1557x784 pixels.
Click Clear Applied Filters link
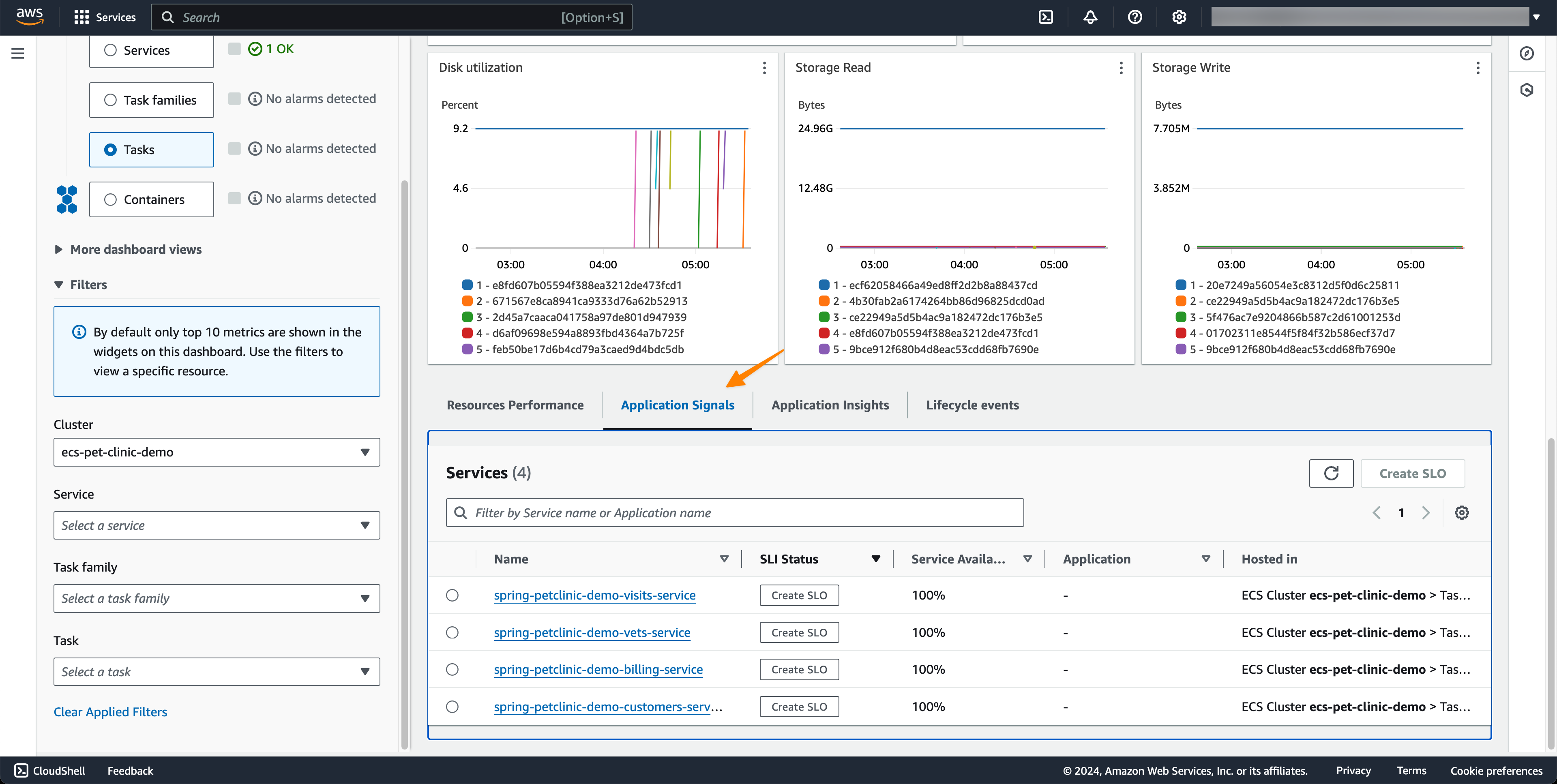[110, 711]
